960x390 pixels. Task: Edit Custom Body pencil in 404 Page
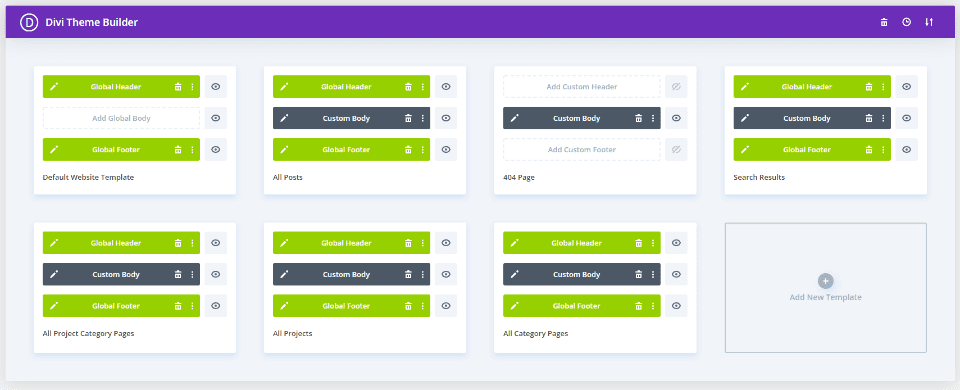(x=514, y=118)
